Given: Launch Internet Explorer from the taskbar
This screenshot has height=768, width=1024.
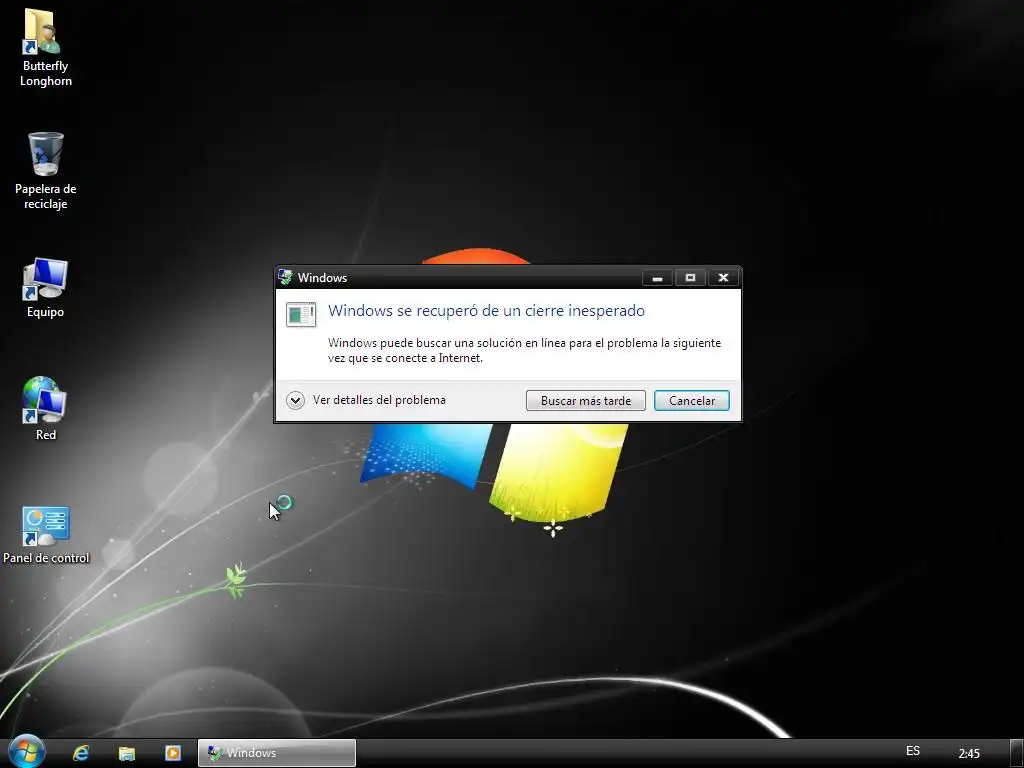Looking at the screenshot, I should click(81, 753).
